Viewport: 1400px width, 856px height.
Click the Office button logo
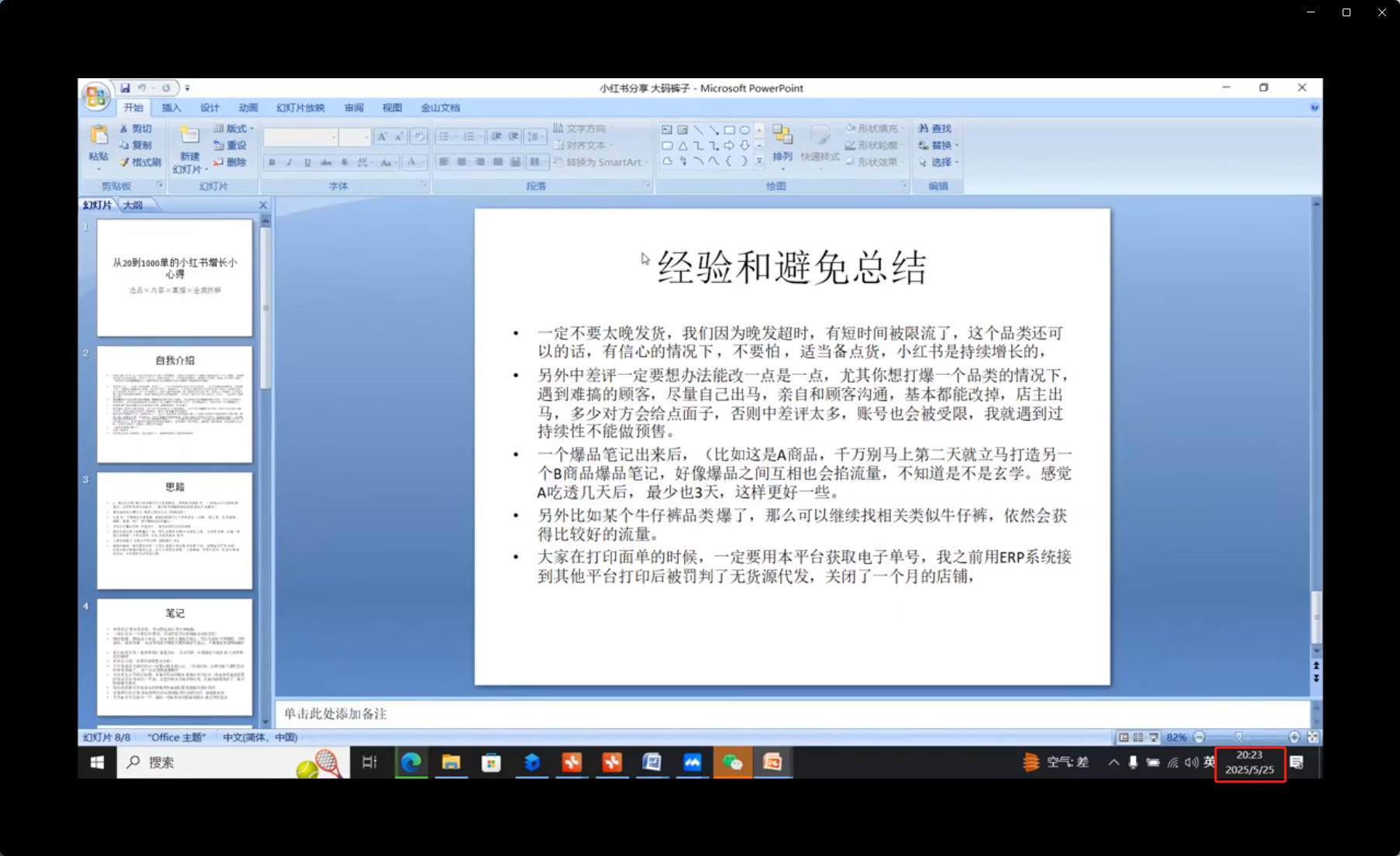click(x=96, y=96)
